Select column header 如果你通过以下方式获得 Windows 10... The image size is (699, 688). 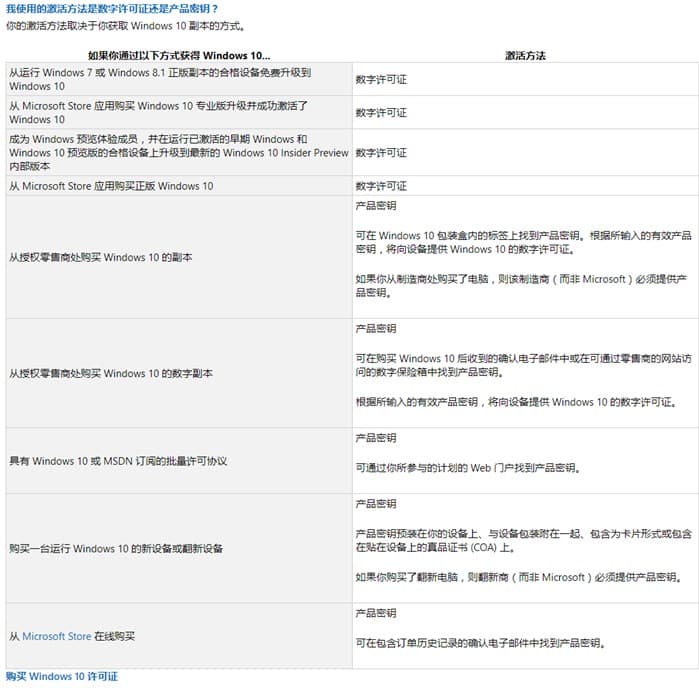point(179,56)
